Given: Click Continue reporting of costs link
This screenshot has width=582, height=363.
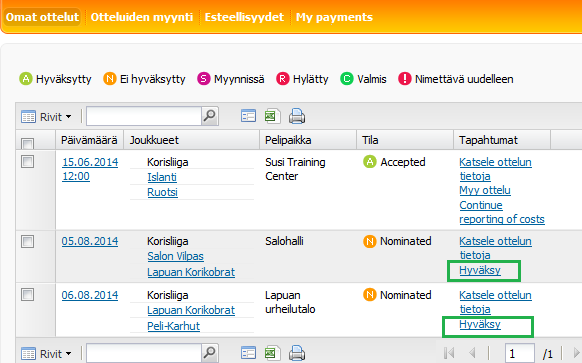Looking at the screenshot, I should [502, 212].
